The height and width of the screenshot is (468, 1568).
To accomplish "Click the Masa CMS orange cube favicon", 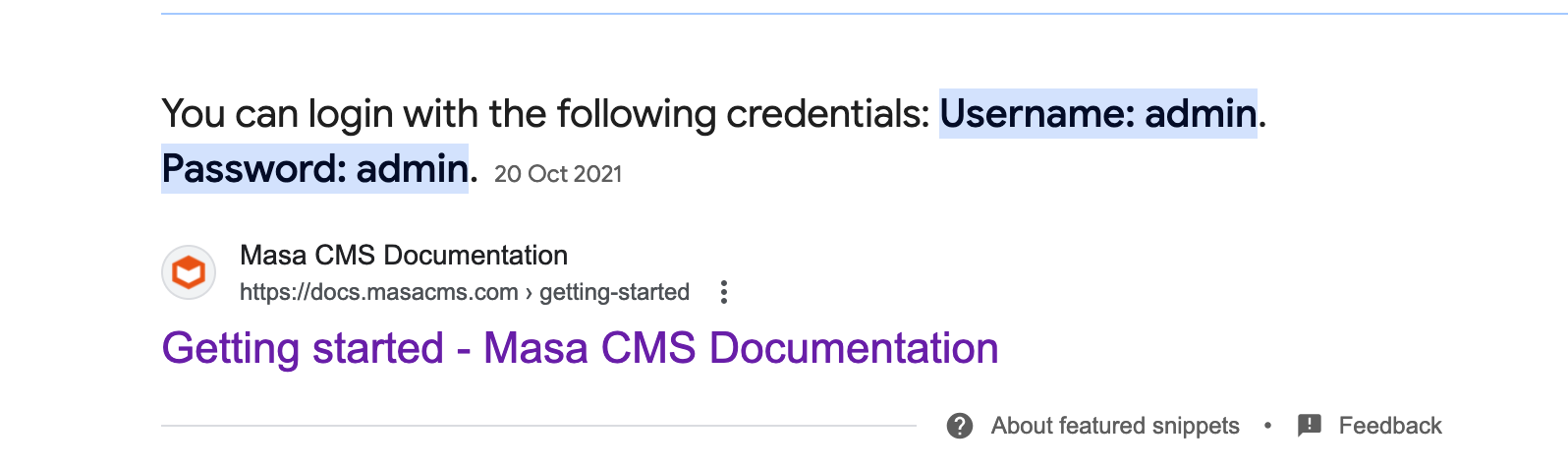I will 189,272.
